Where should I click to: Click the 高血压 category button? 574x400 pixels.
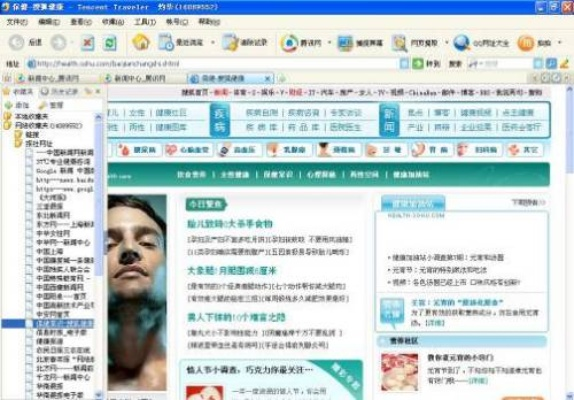239,150
